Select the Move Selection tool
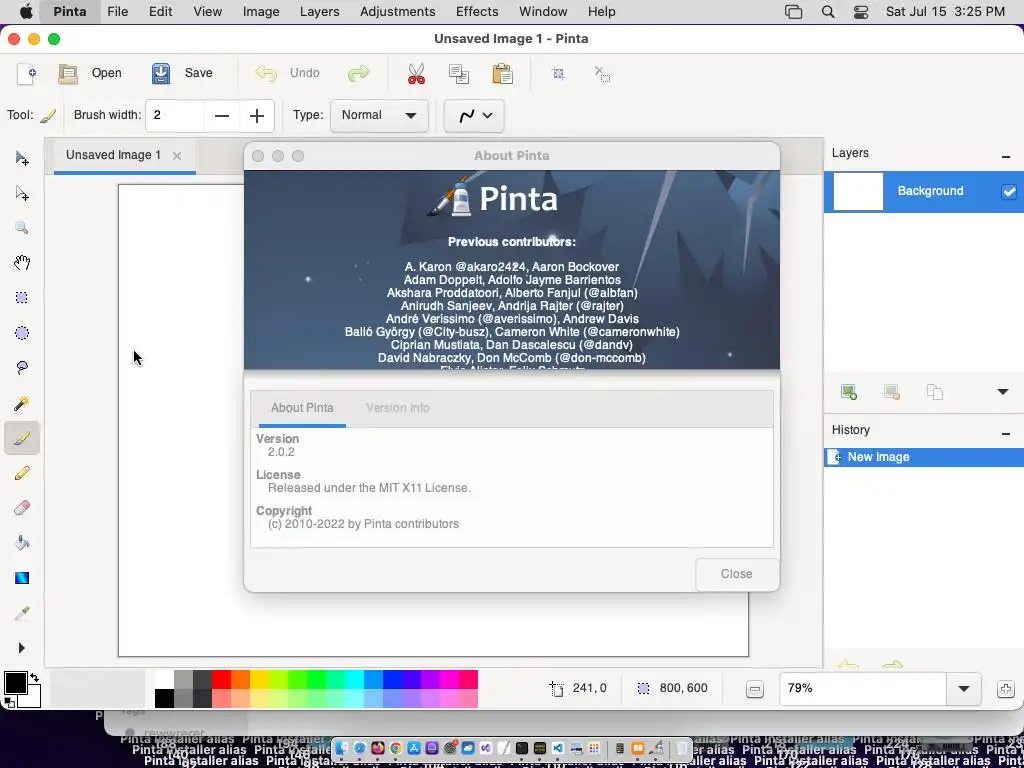1024x768 pixels. (x=22, y=193)
